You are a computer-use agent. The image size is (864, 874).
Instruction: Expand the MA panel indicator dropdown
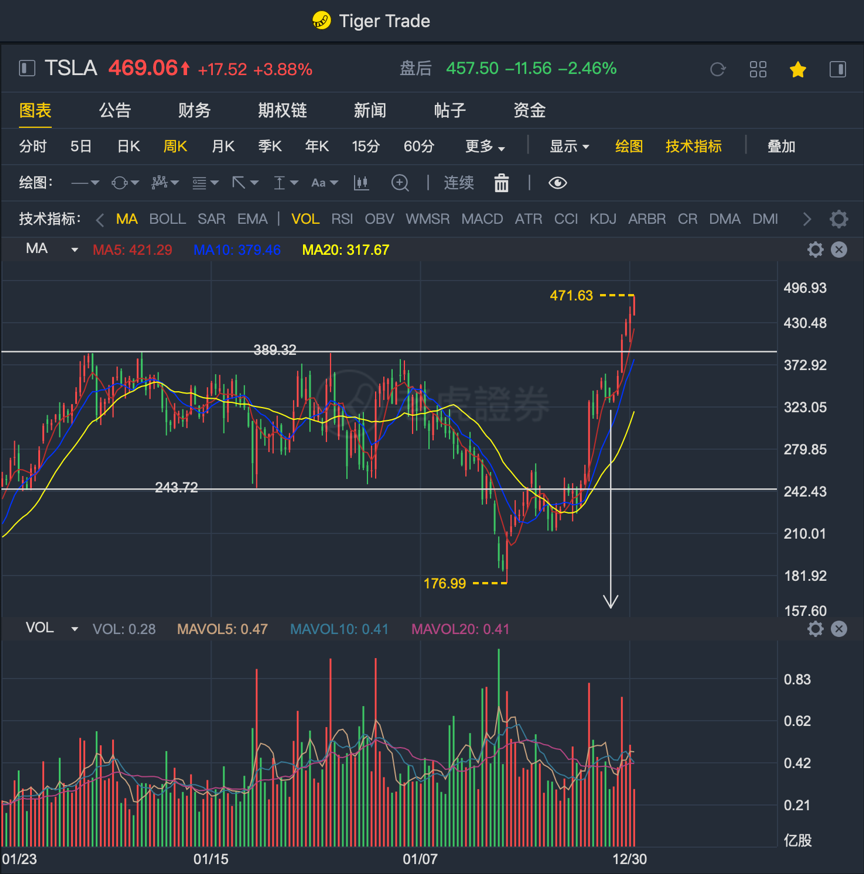(x=74, y=250)
